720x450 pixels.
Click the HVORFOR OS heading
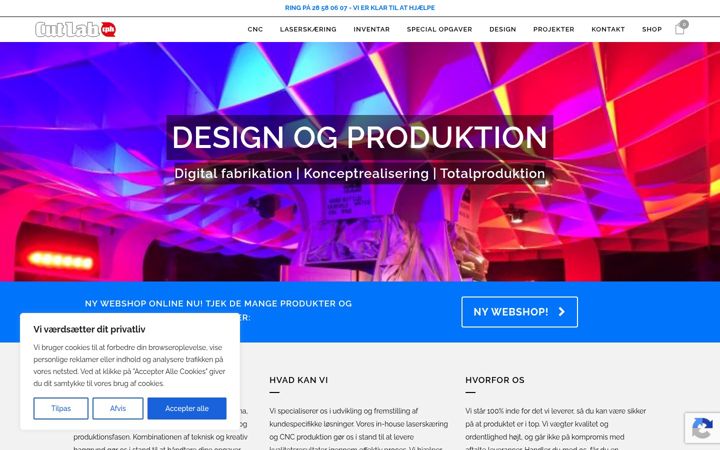pos(495,380)
